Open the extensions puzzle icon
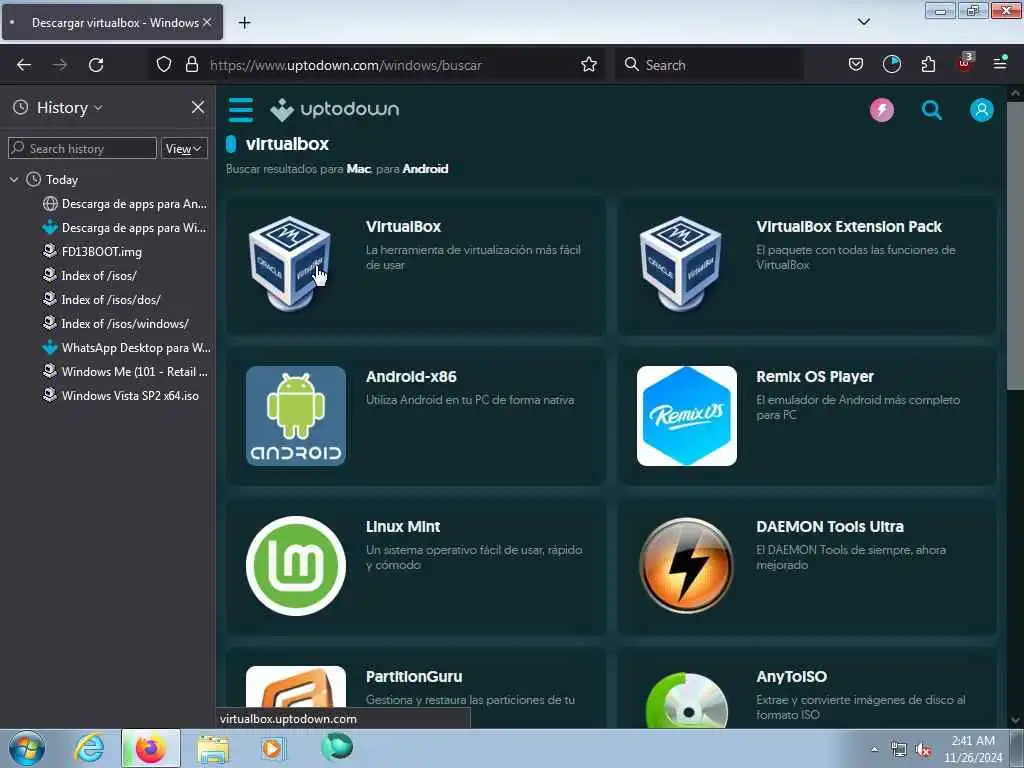Viewport: 1024px width, 768px height. [x=928, y=64]
